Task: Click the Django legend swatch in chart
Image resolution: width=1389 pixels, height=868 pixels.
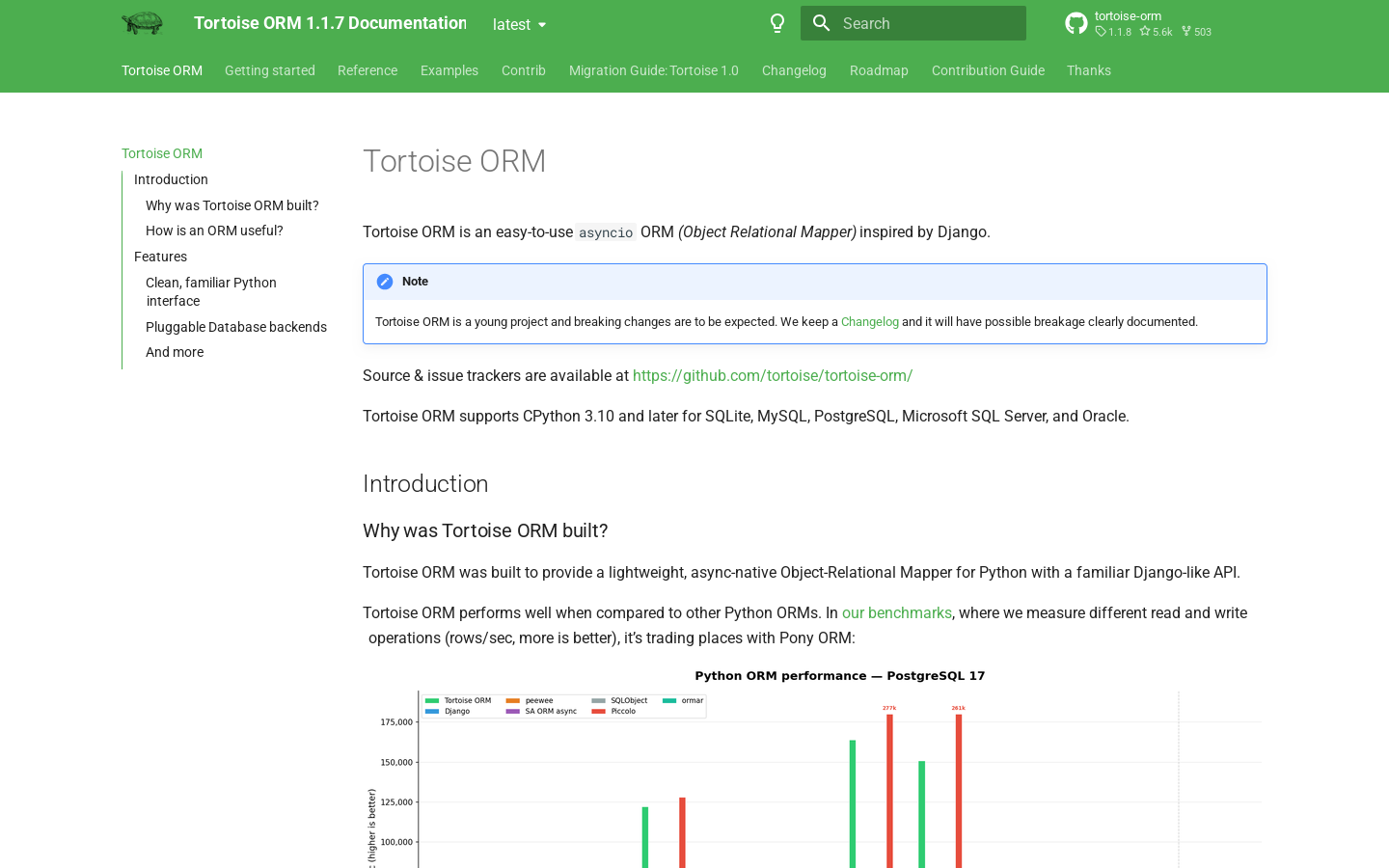Action: pyautogui.click(x=432, y=711)
